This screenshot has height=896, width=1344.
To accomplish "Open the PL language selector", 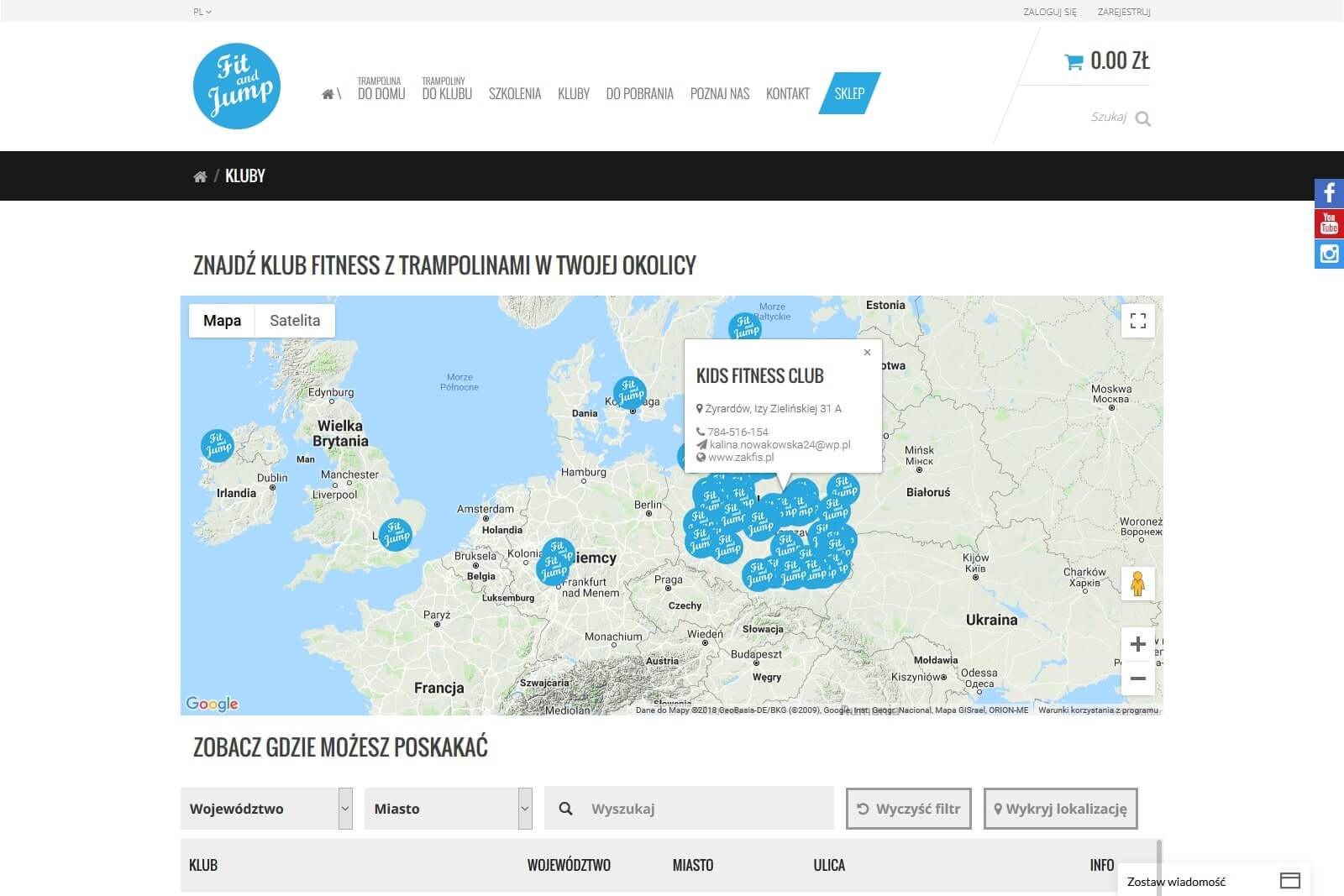I will pyautogui.click(x=202, y=12).
